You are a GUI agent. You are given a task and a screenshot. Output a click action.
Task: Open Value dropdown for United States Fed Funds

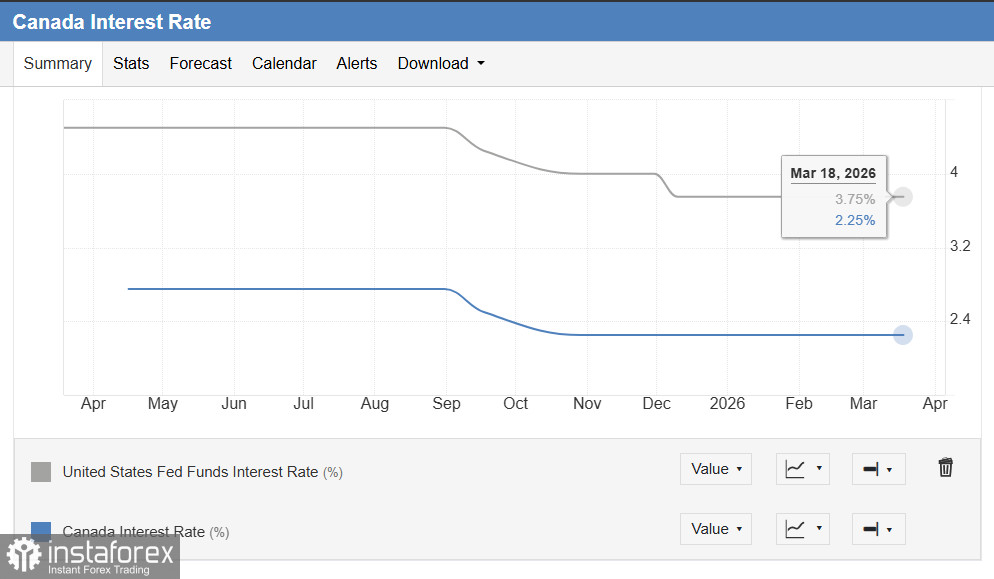[x=716, y=469]
